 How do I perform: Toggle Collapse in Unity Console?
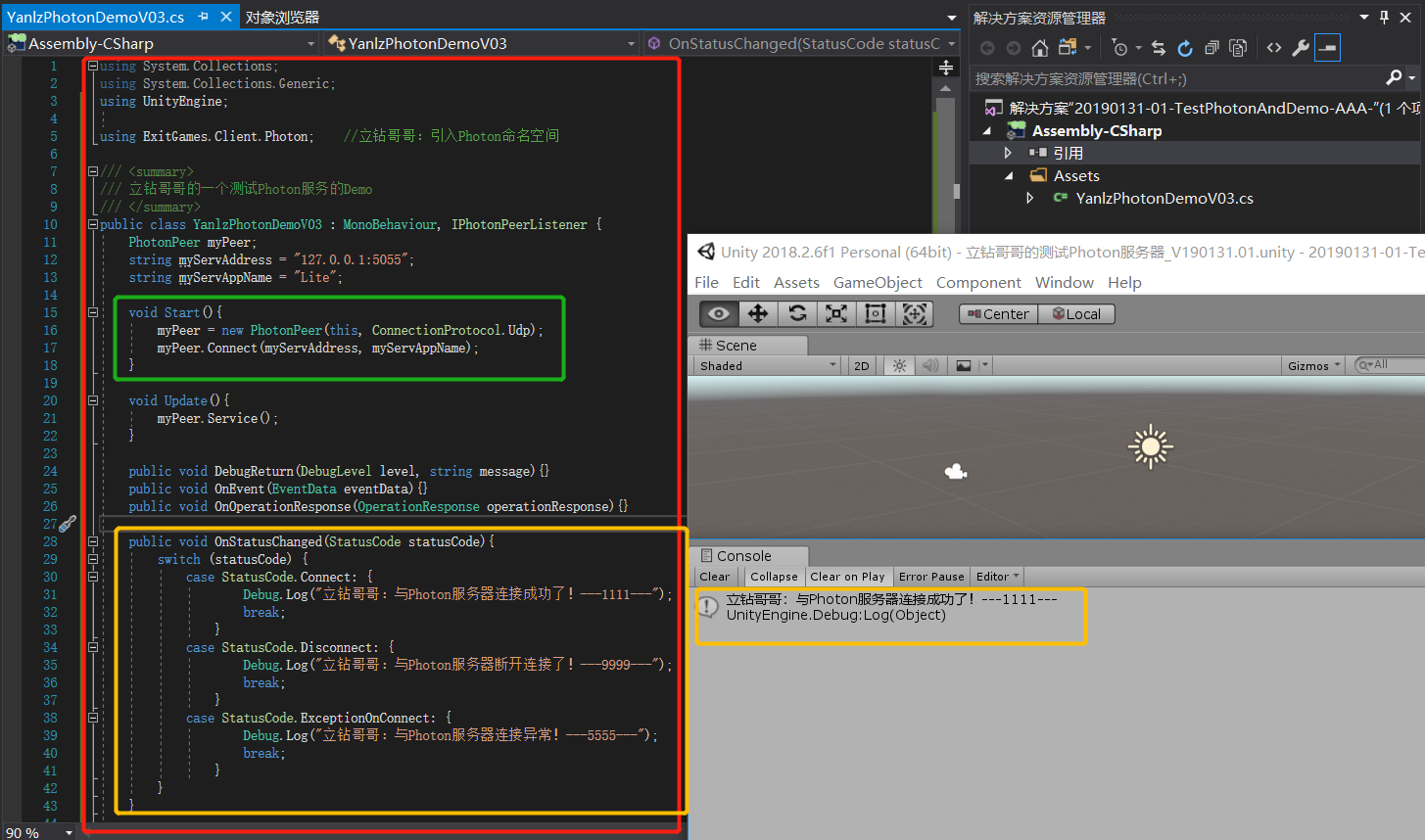click(774, 577)
